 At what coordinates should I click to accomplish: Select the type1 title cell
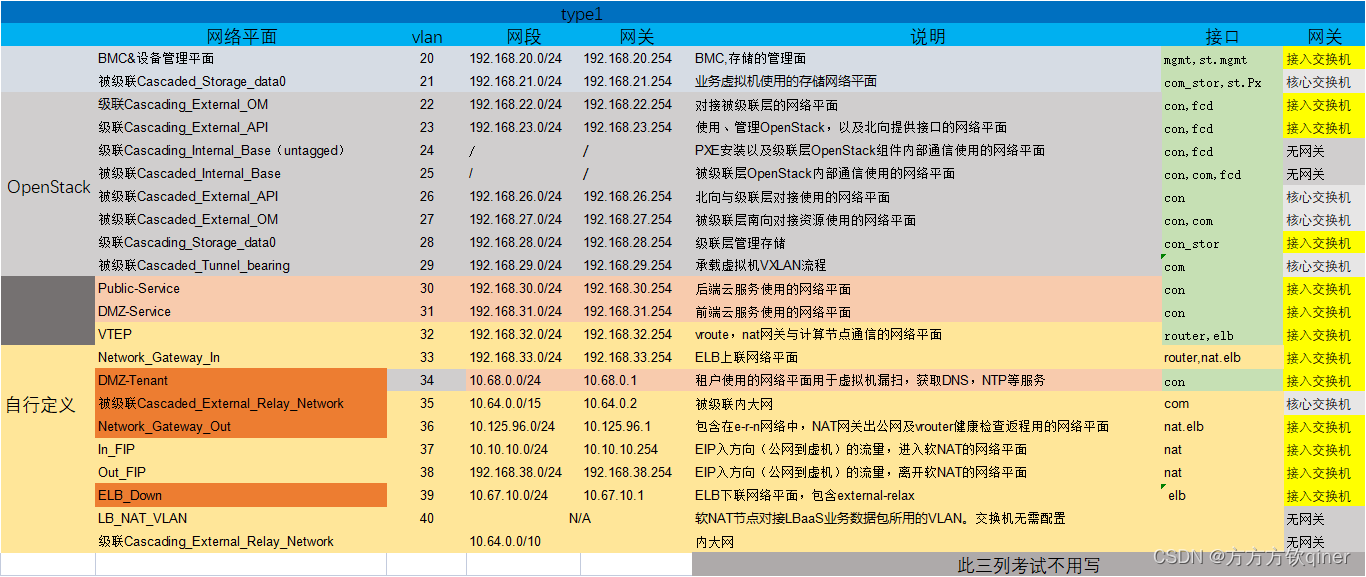click(x=582, y=14)
